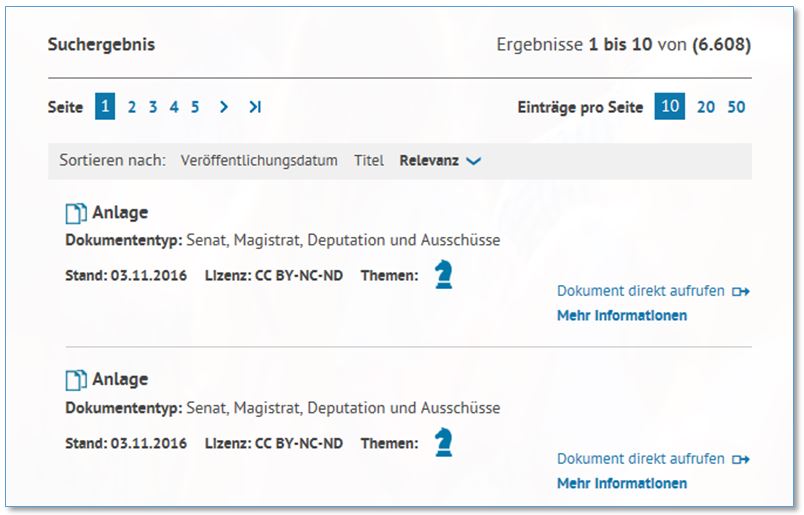Click the external link arrow icon in first result
Image resolution: width=804 pixels, height=515 pixels.
[x=741, y=292]
